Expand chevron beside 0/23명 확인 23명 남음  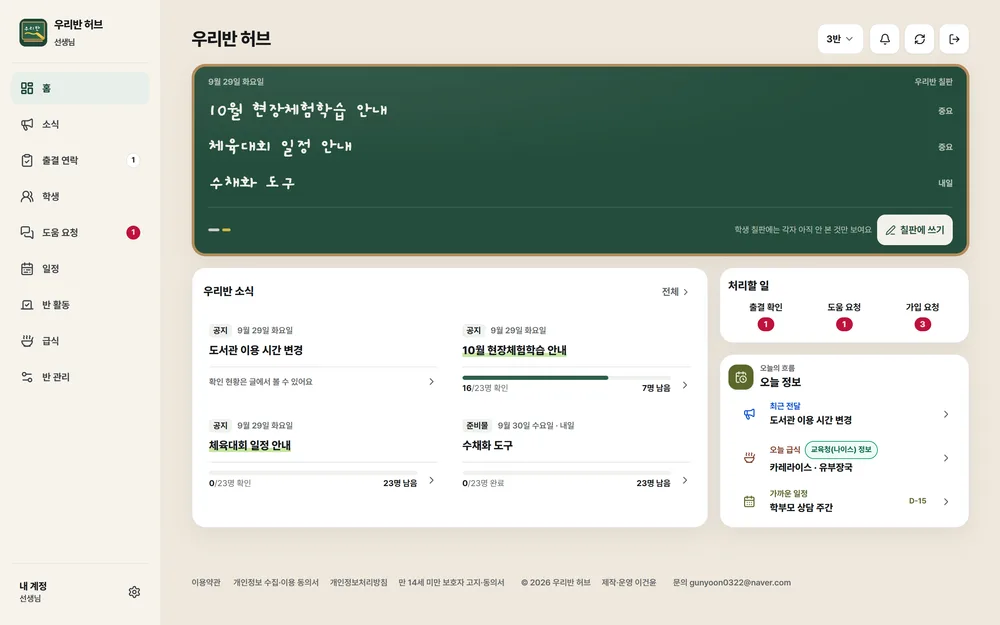pos(431,480)
